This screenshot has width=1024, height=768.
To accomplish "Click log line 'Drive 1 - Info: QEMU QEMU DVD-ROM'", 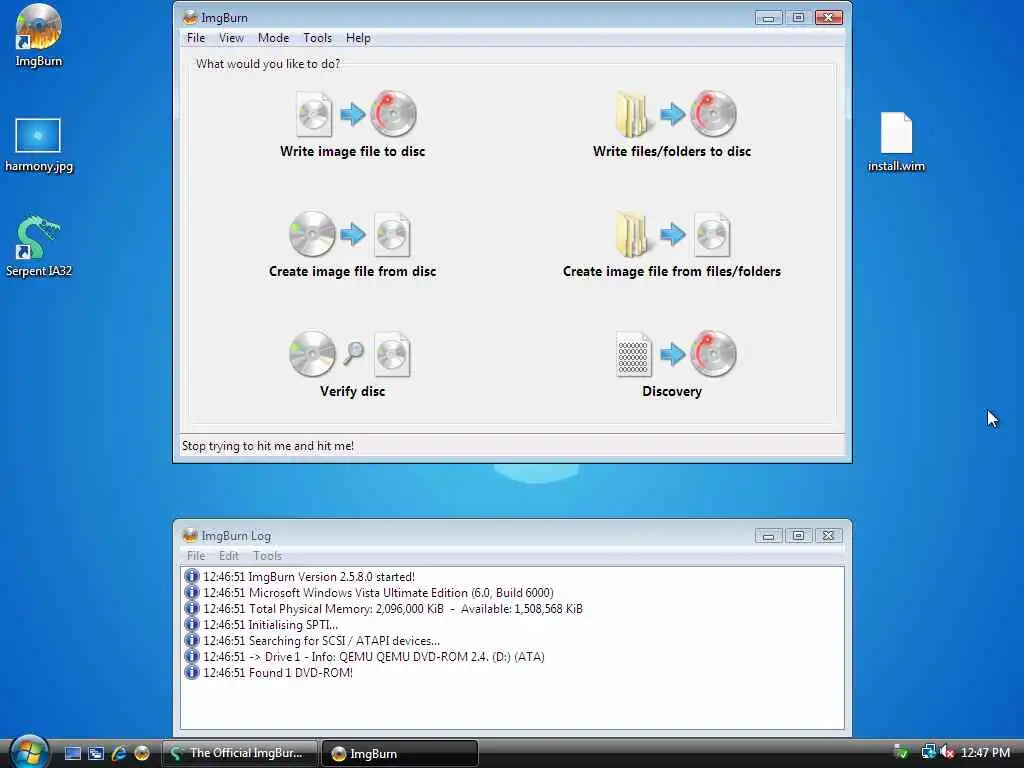I will coord(374,657).
